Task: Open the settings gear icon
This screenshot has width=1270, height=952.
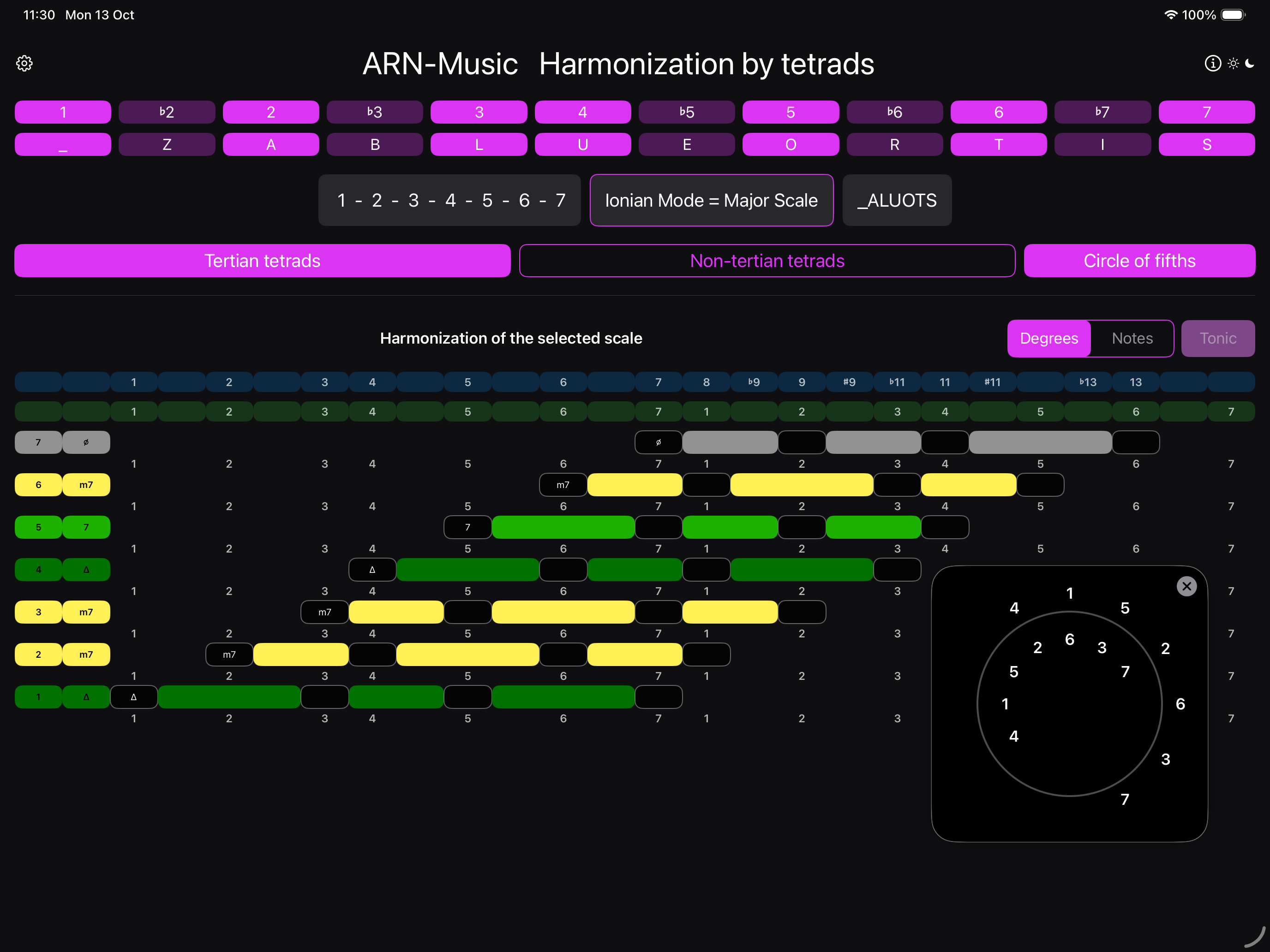Action: pos(24,63)
